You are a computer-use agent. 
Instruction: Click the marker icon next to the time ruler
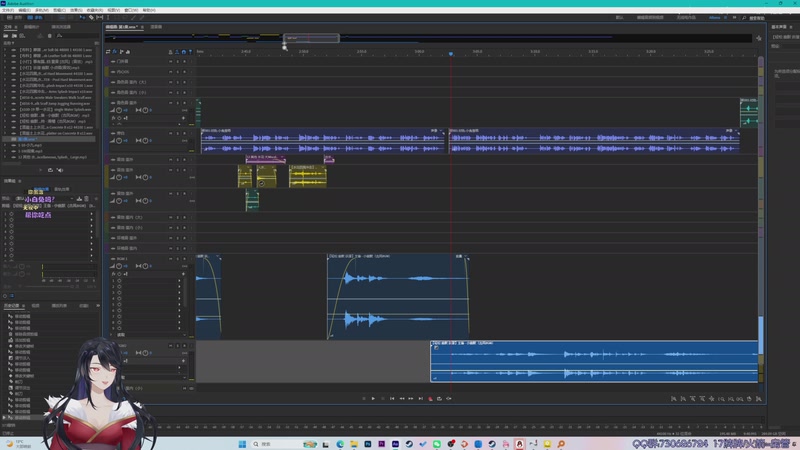tap(190, 52)
